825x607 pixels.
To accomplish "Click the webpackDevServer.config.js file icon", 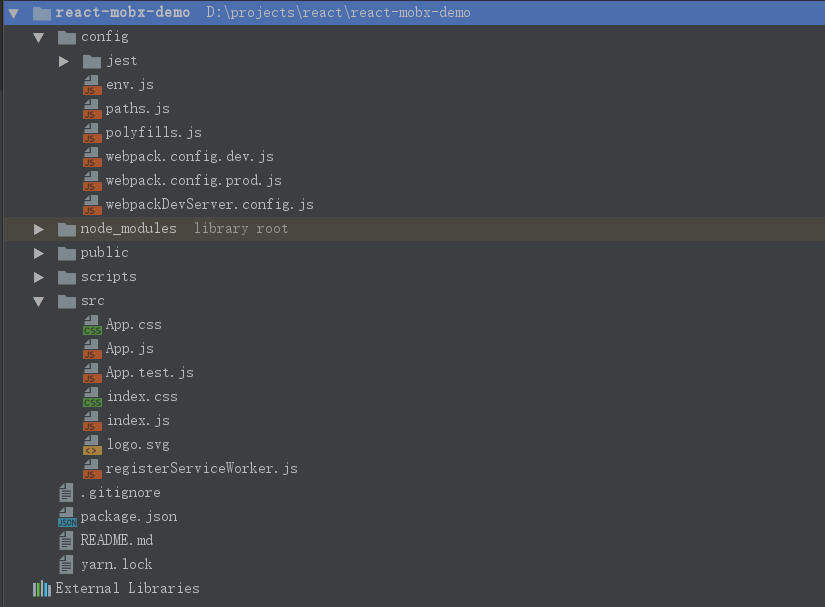I will (92, 205).
